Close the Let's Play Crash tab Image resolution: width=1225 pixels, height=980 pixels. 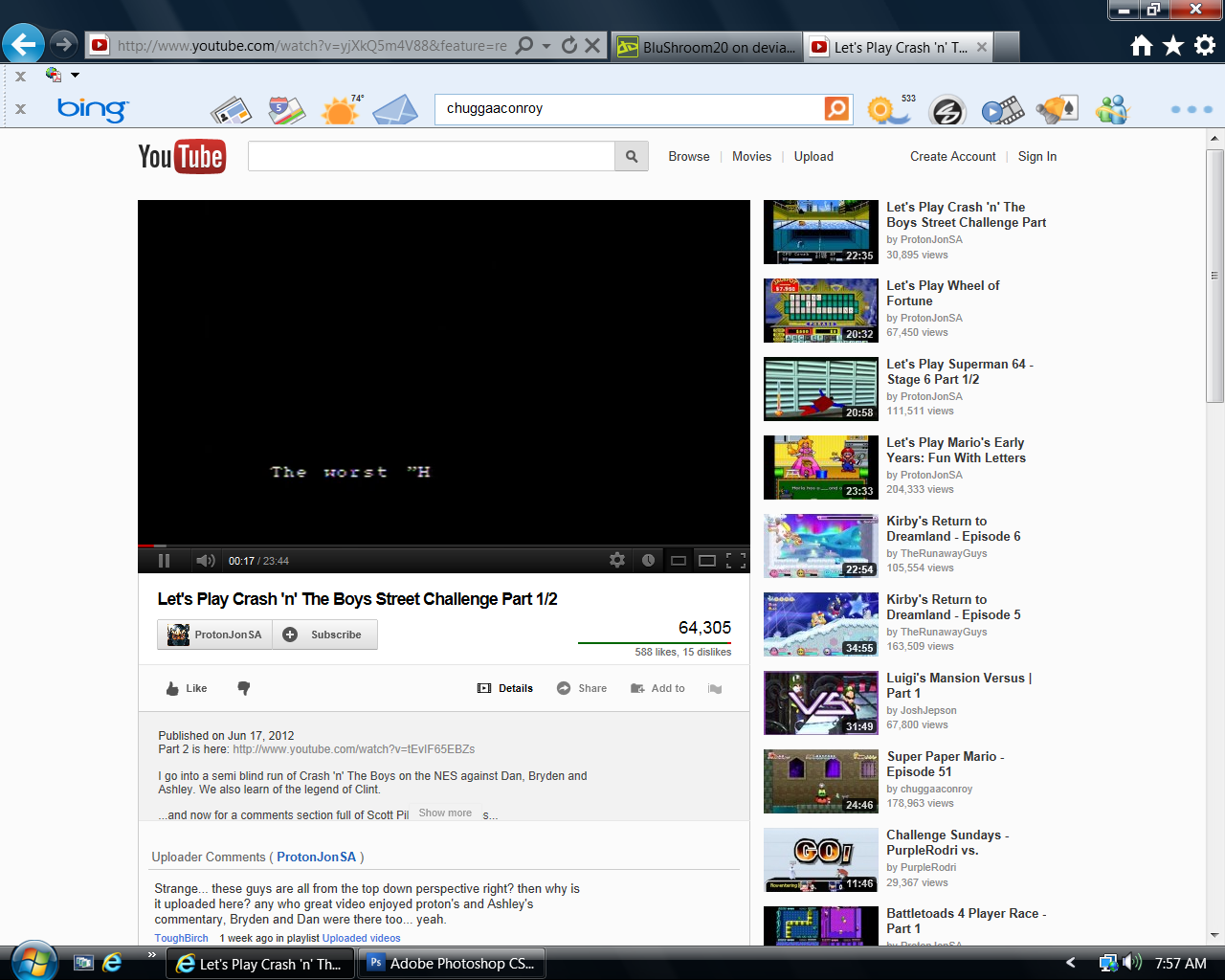point(982,47)
